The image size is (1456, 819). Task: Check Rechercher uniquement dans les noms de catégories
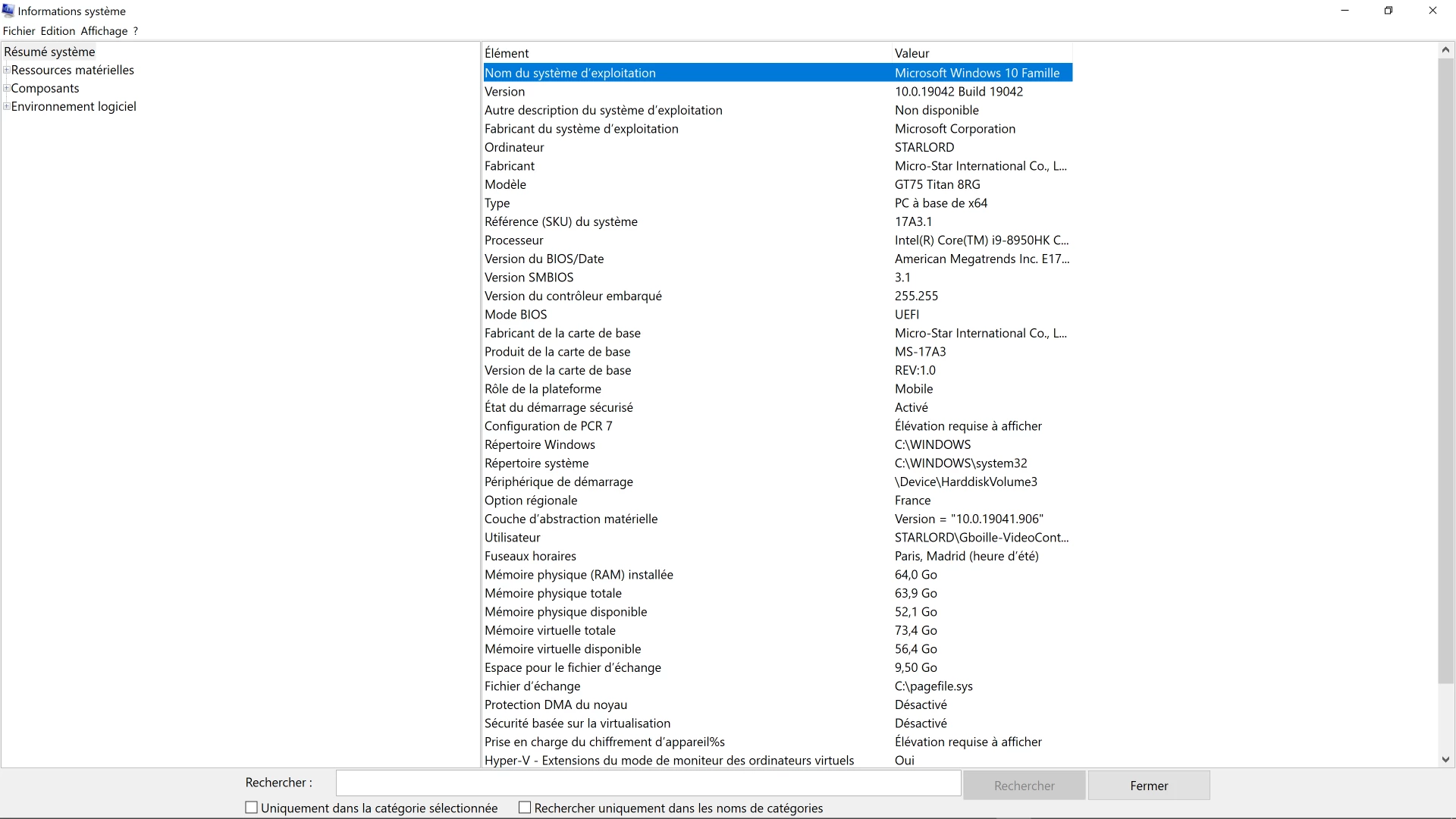click(525, 808)
